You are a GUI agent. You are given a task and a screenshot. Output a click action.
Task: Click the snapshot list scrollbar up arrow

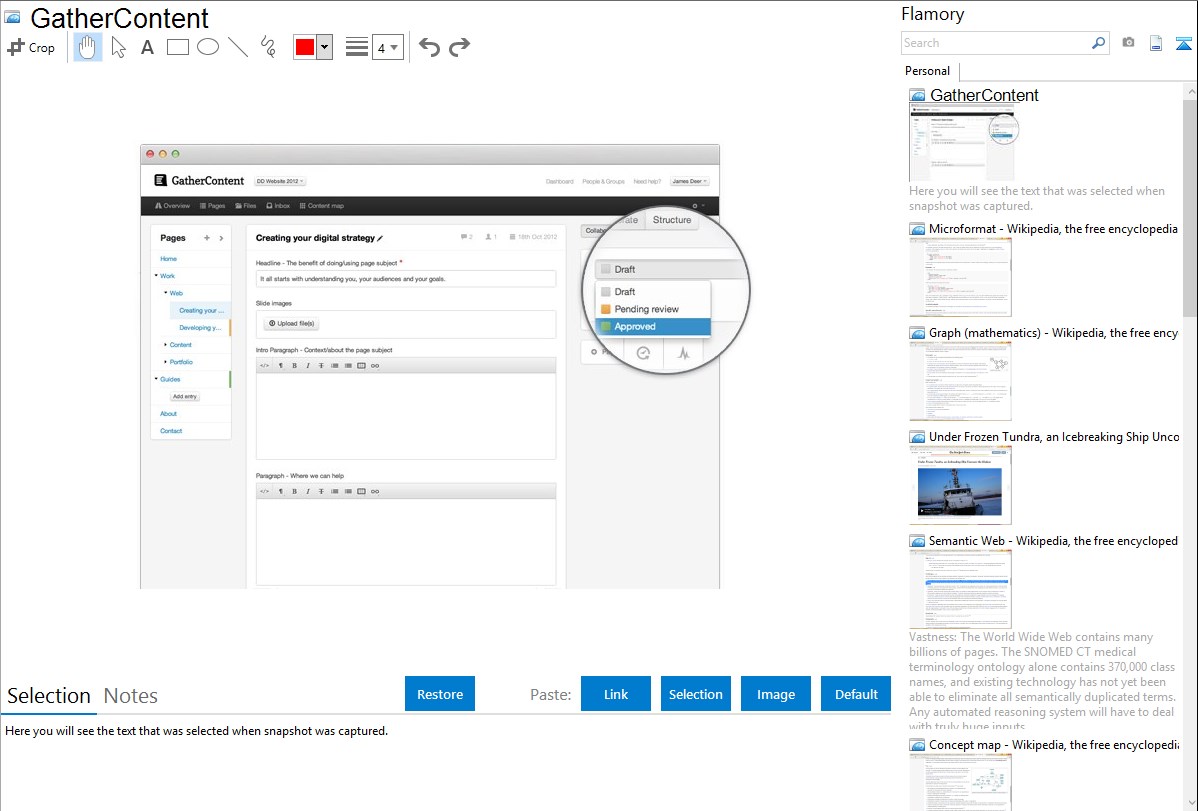coord(1190,91)
